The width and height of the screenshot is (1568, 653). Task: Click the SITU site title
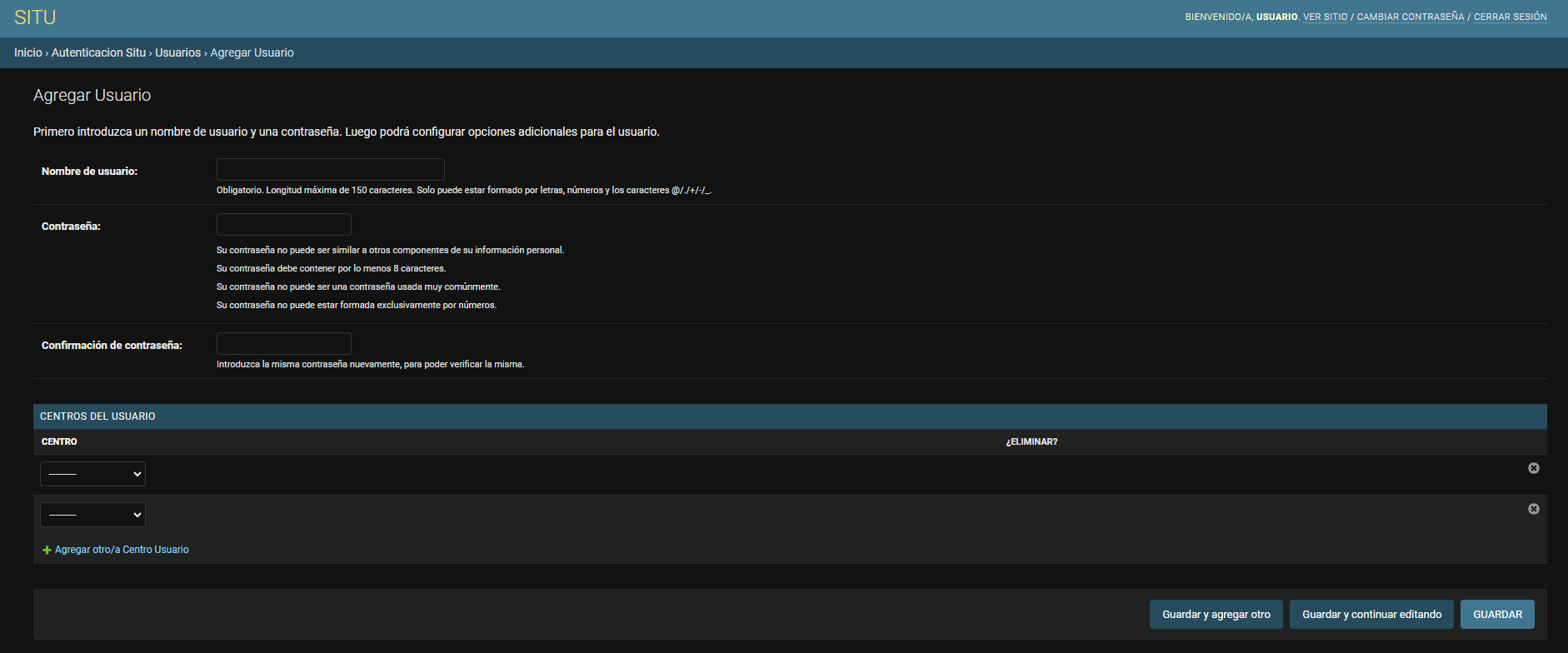point(35,17)
